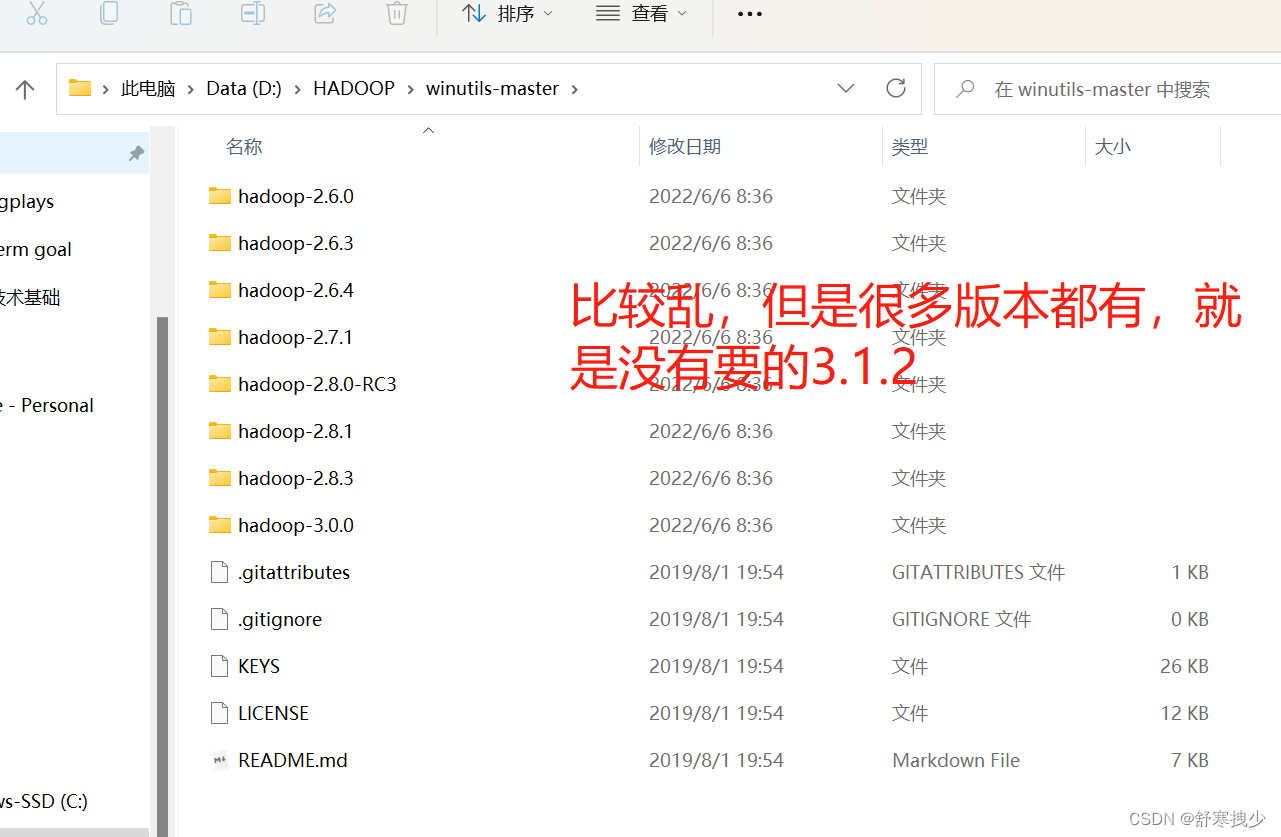Sort by 修改日期 column header
1281x837 pixels.
point(685,147)
